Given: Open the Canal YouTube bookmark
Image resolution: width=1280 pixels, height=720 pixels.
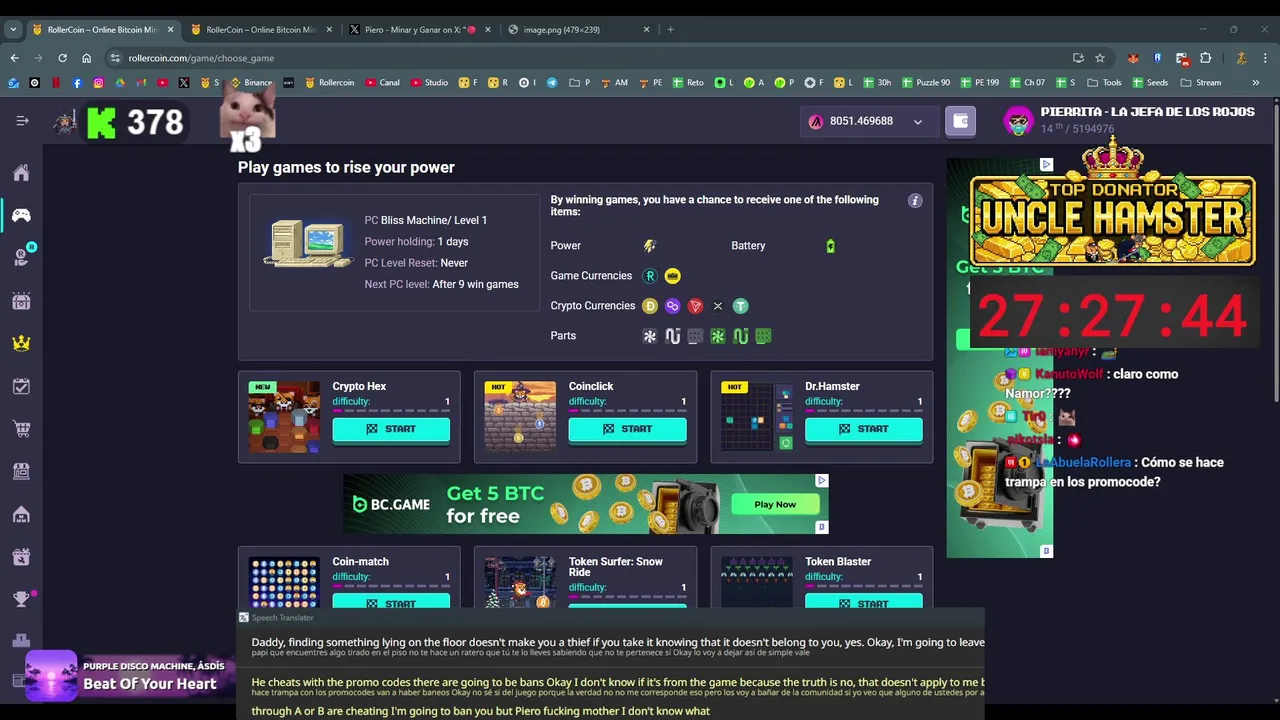Looking at the screenshot, I should pyautogui.click(x=383, y=83).
